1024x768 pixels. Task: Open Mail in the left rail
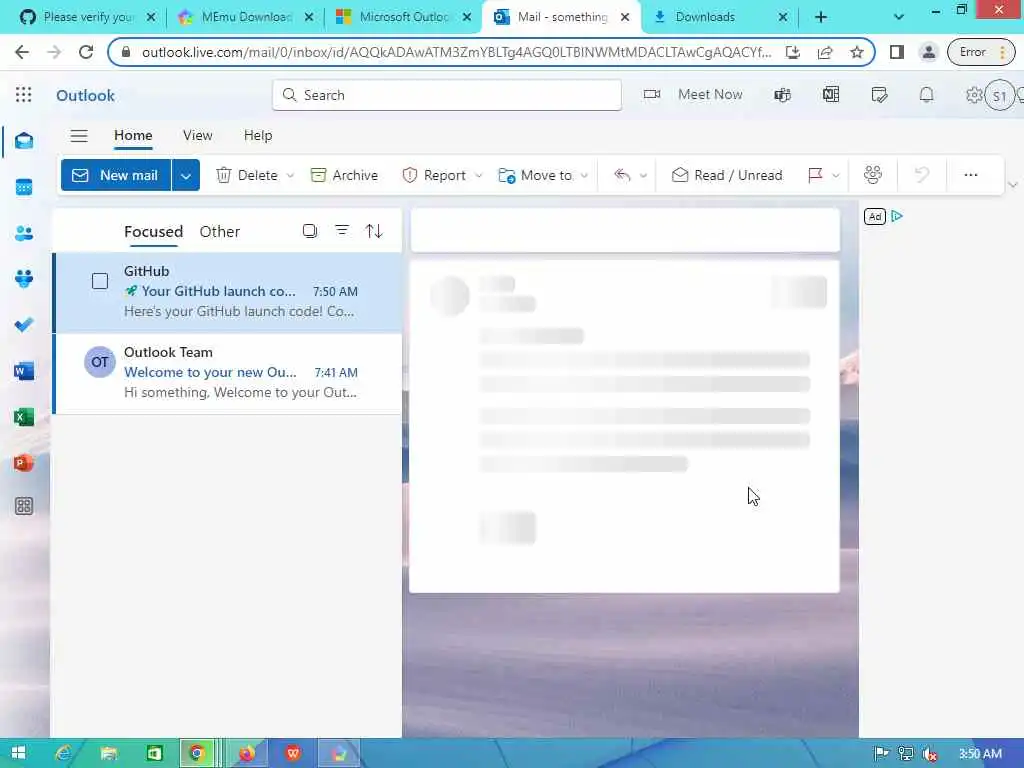24,140
